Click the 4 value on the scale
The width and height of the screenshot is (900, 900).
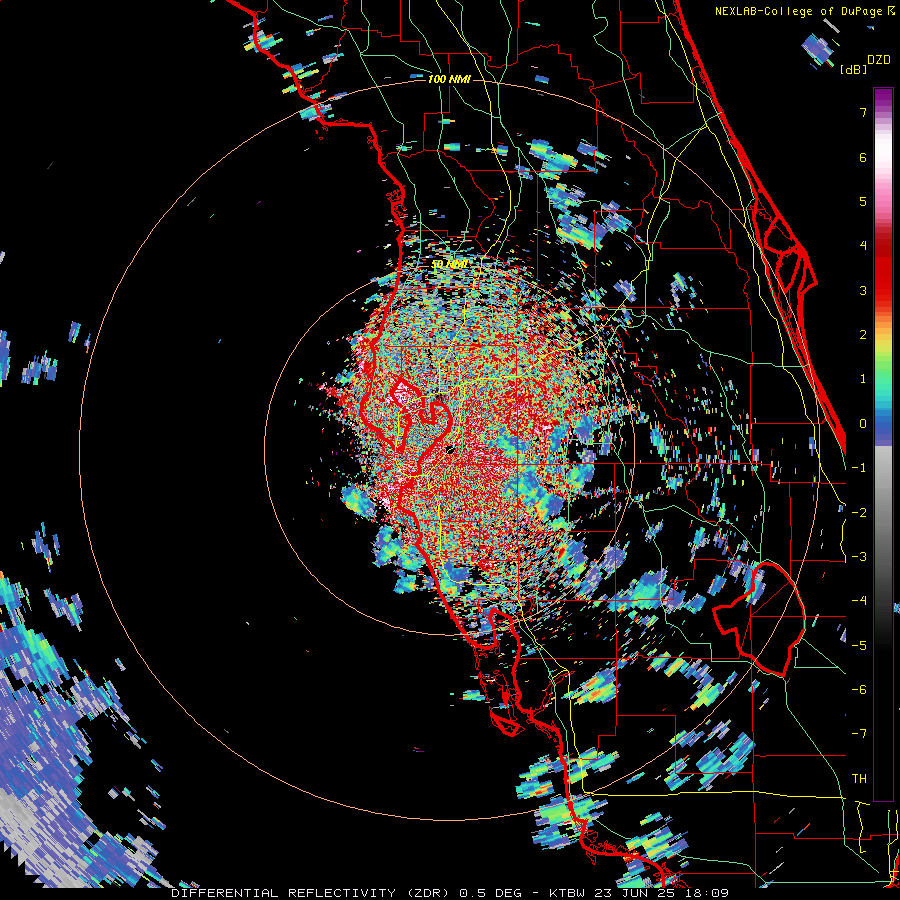(x=863, y=246)
